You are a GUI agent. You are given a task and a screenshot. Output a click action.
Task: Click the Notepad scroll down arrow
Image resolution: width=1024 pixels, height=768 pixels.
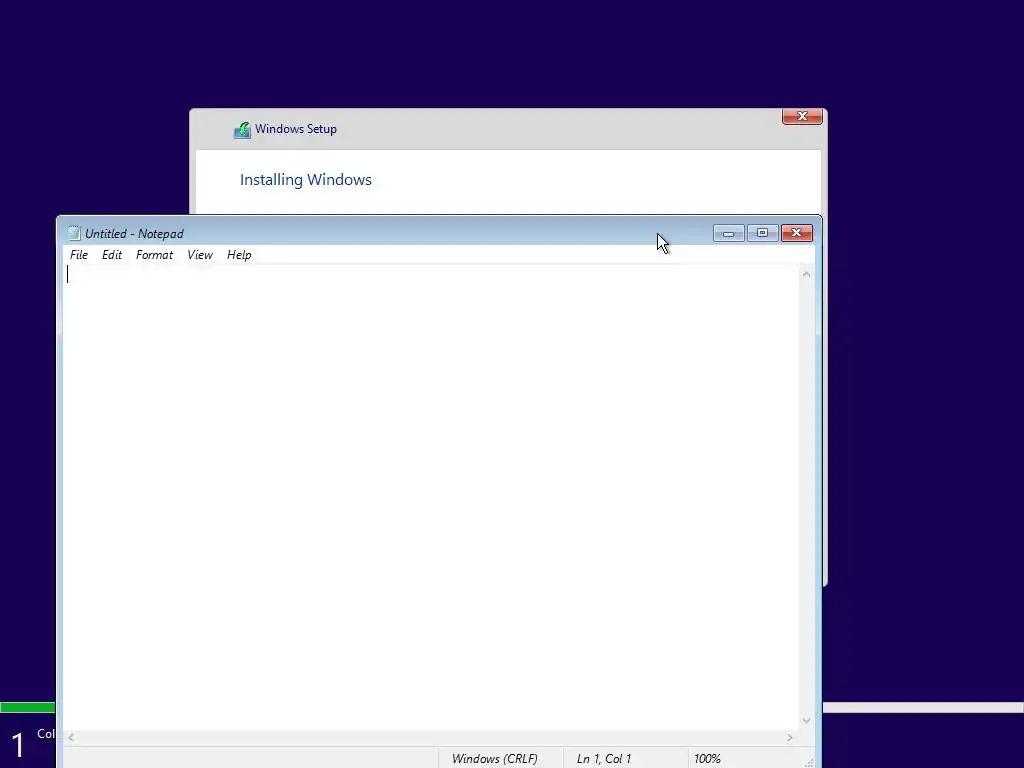coord(807,720)
